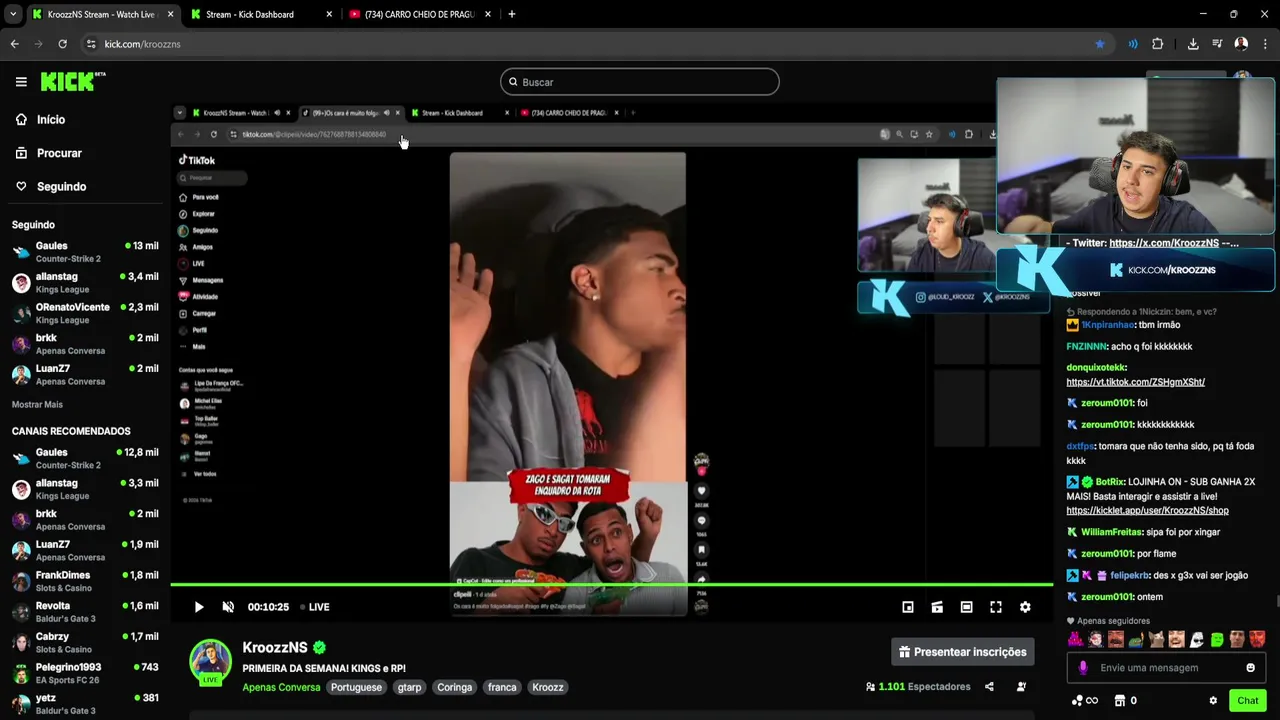Screen dimensions: 1280x720
Task: Open FrankDimes recommended channel
Action: pyautogui.click(x=84, y=581)
